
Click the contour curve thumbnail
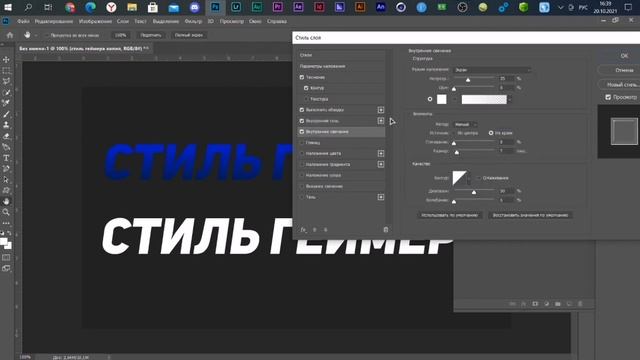point(459,178)
